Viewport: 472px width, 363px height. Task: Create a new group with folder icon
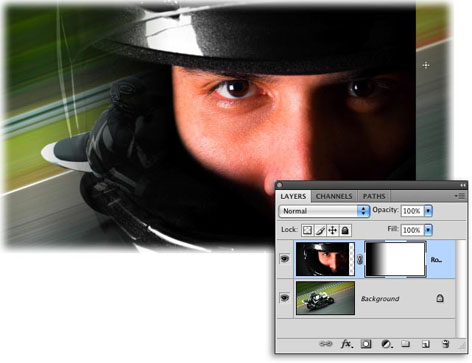click(x=405, y=344)
